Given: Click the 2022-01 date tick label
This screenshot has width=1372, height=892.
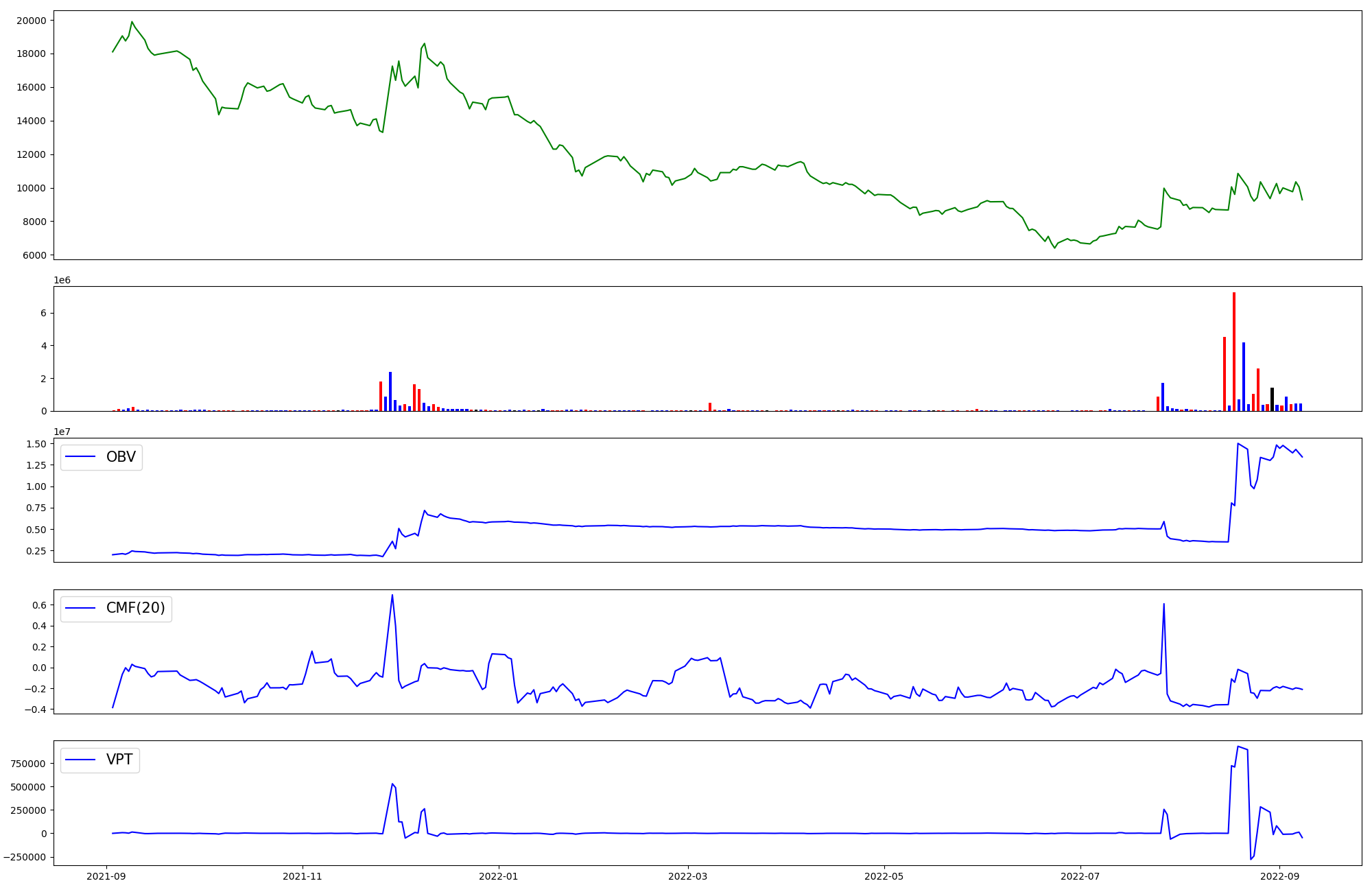Looking at the screenshot, I should coord(499,876).
